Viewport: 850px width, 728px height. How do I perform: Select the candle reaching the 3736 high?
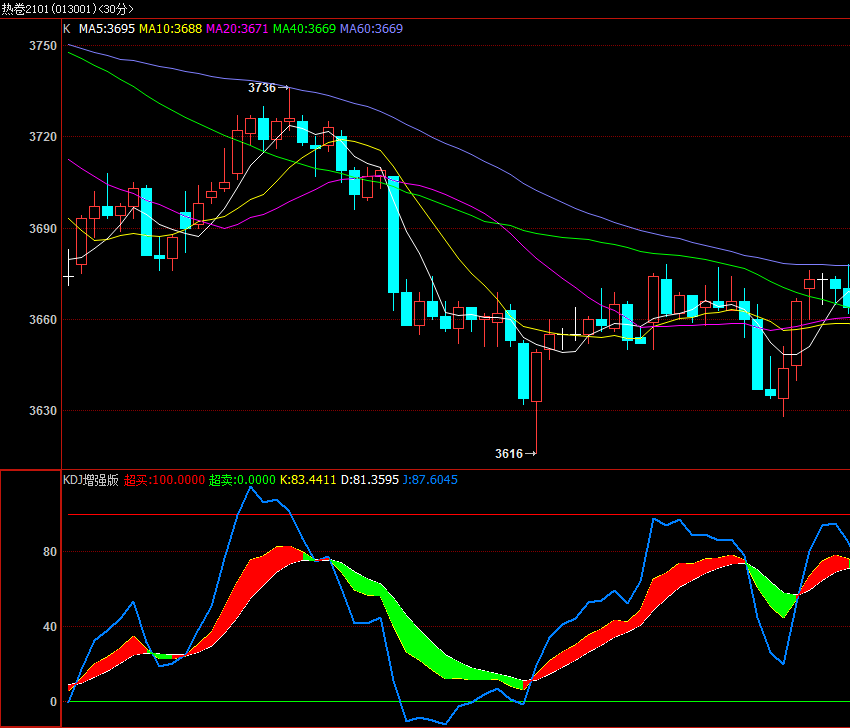(289, 108)
